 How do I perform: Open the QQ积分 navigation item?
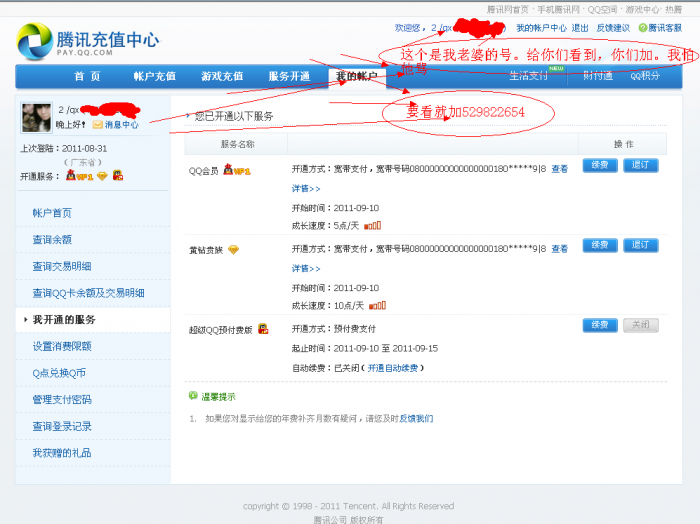pos(645,76)
